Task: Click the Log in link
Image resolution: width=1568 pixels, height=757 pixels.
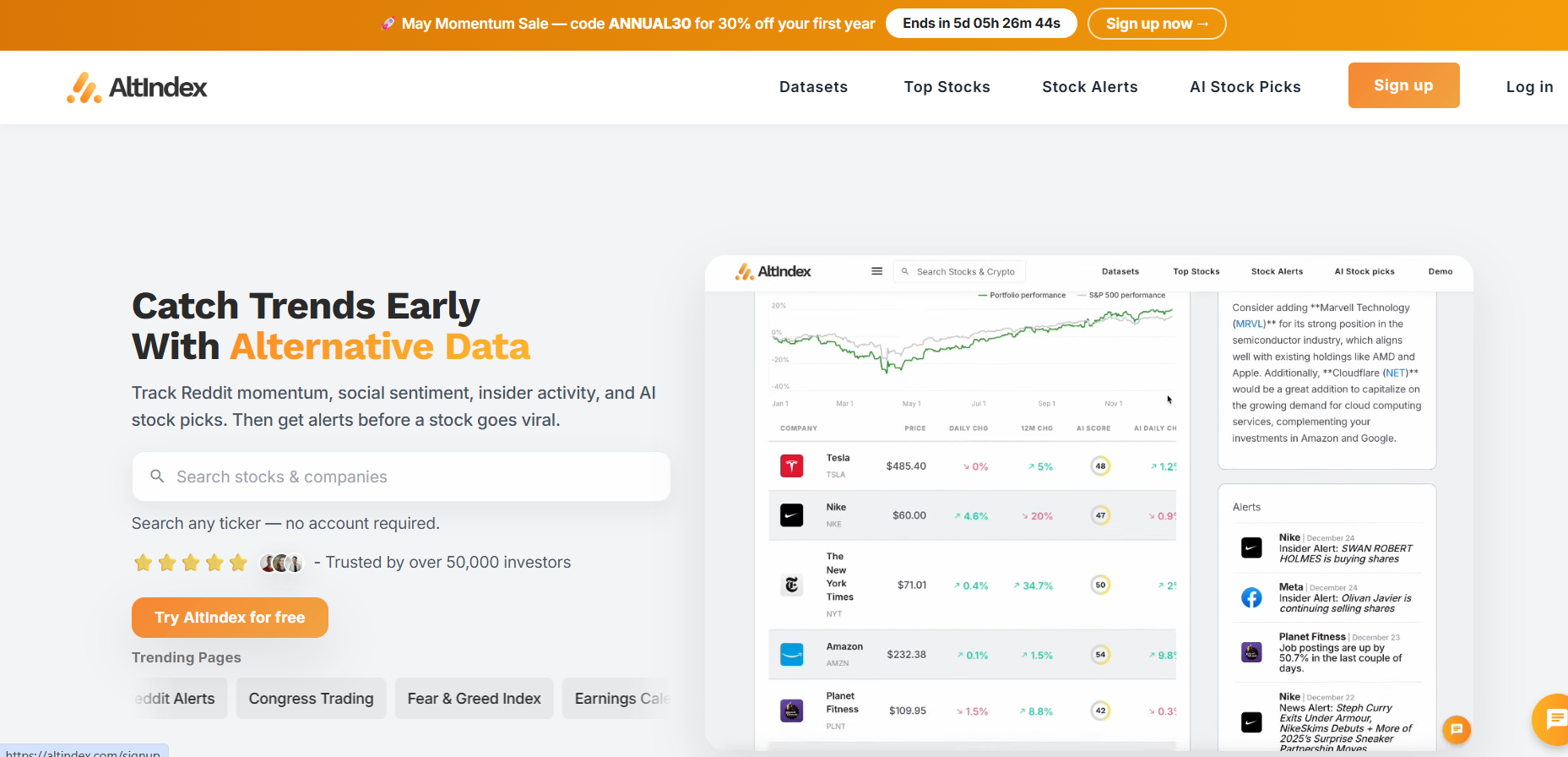Action: click(x=1529, y=87)
